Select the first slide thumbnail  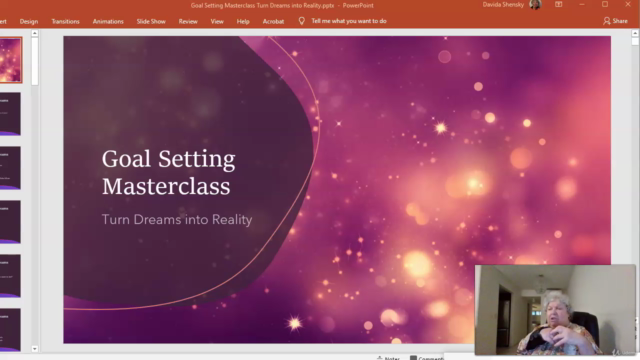(11, 60)
